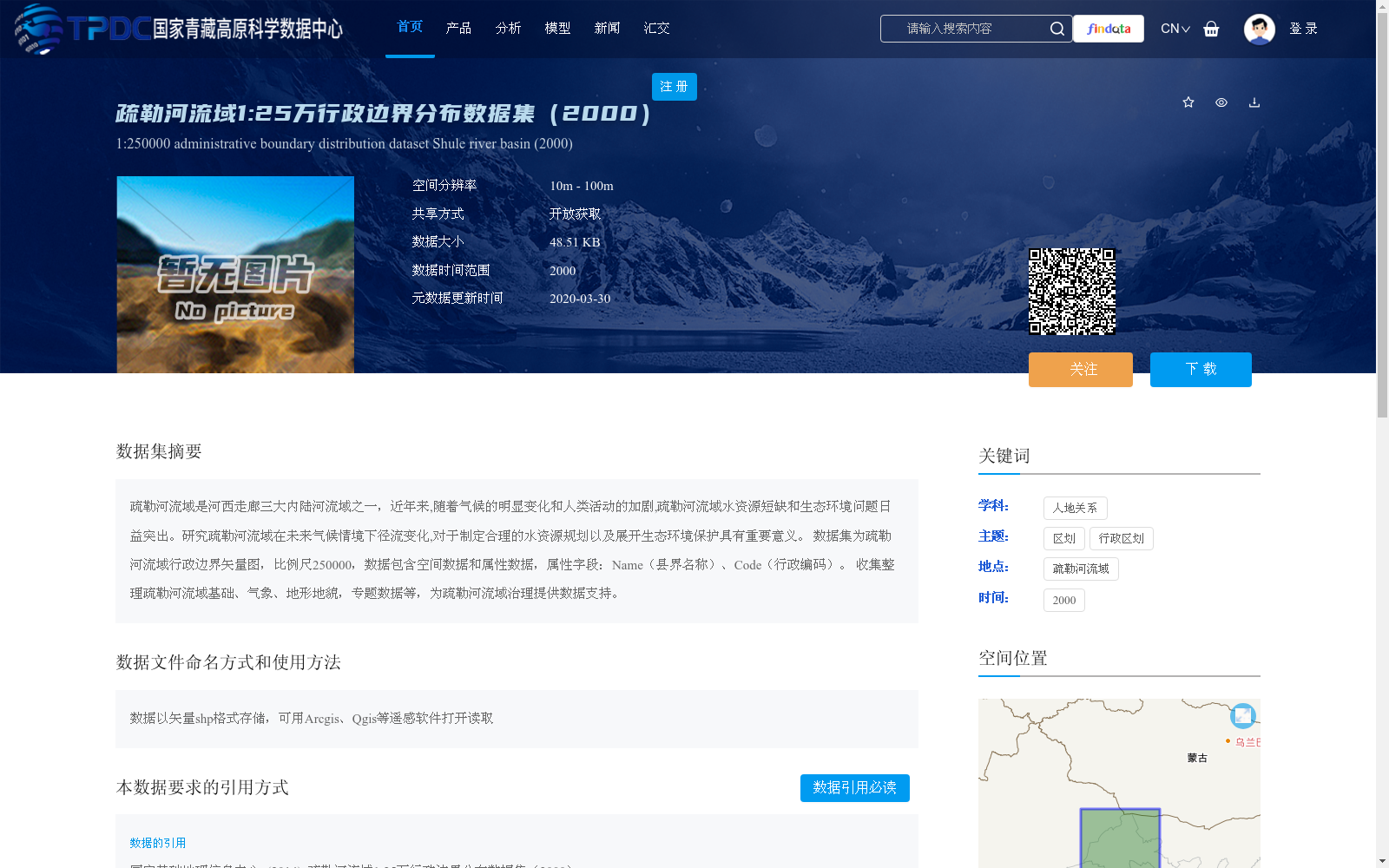Open the 模型 menu
The height and width of the screenshot is (868, 1389).
(557, 28)
